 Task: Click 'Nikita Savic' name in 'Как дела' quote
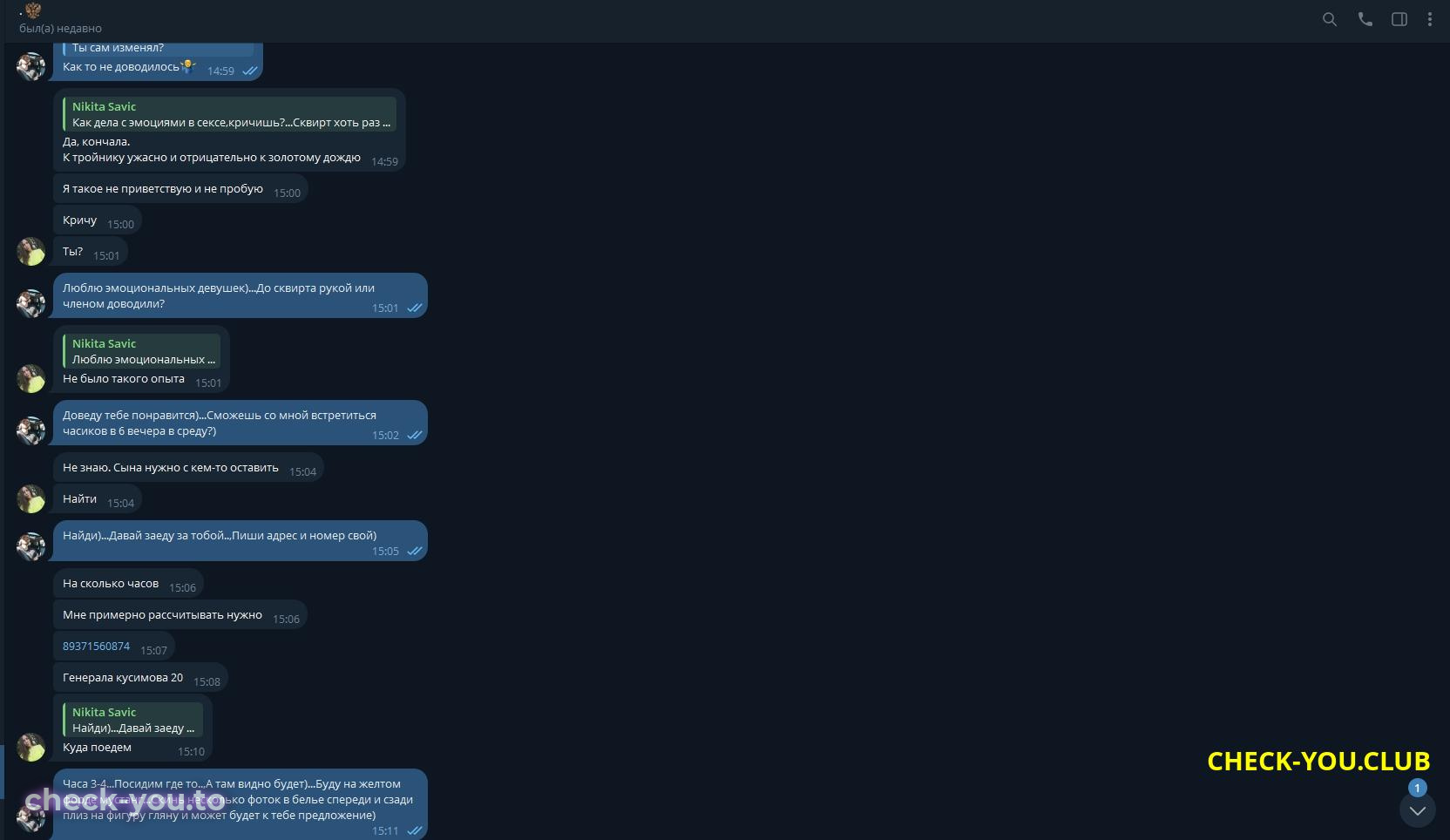click(x=104, y=106)
